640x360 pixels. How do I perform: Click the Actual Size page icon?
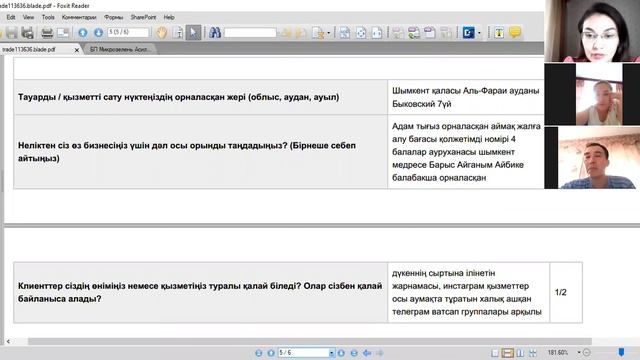[x=345, y=33]
